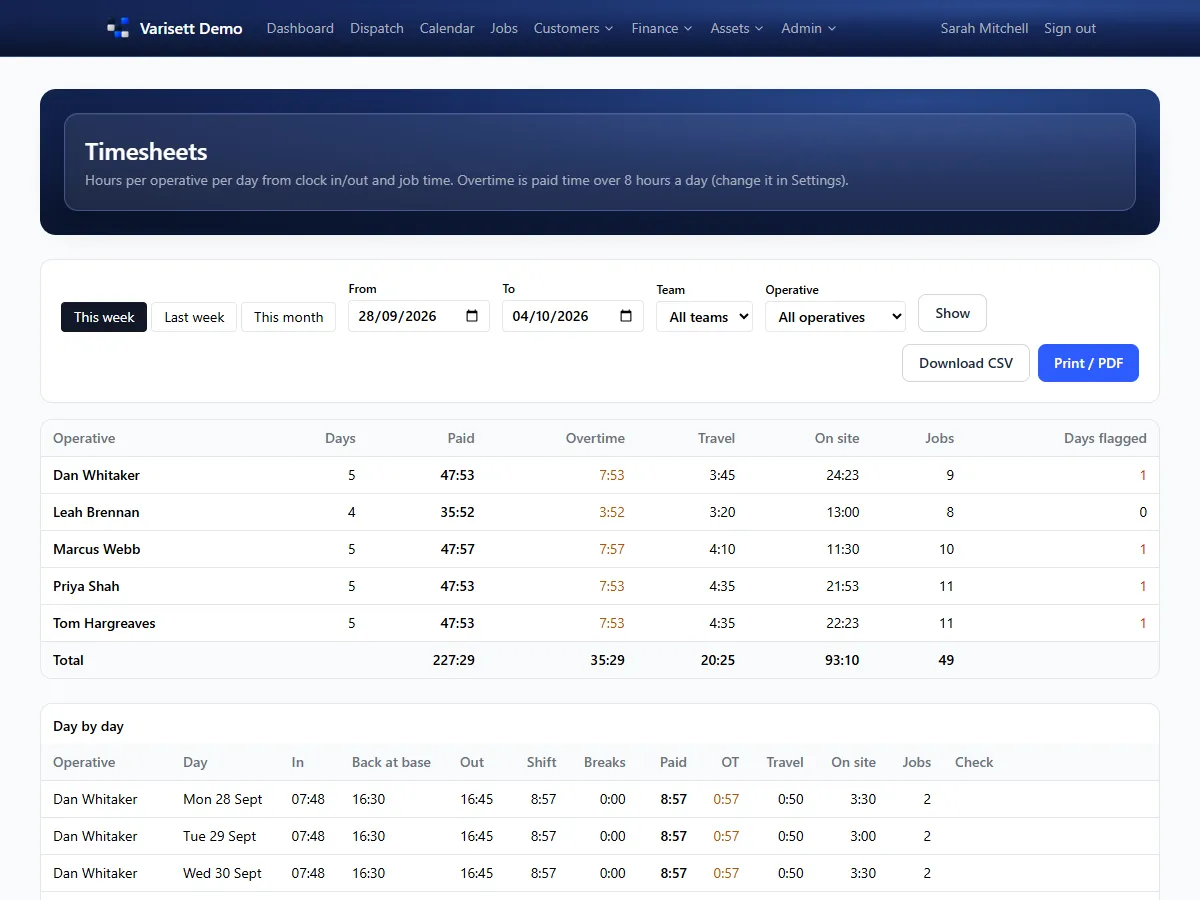Click Marcus Webb's travel 4:10

(722, 549)
